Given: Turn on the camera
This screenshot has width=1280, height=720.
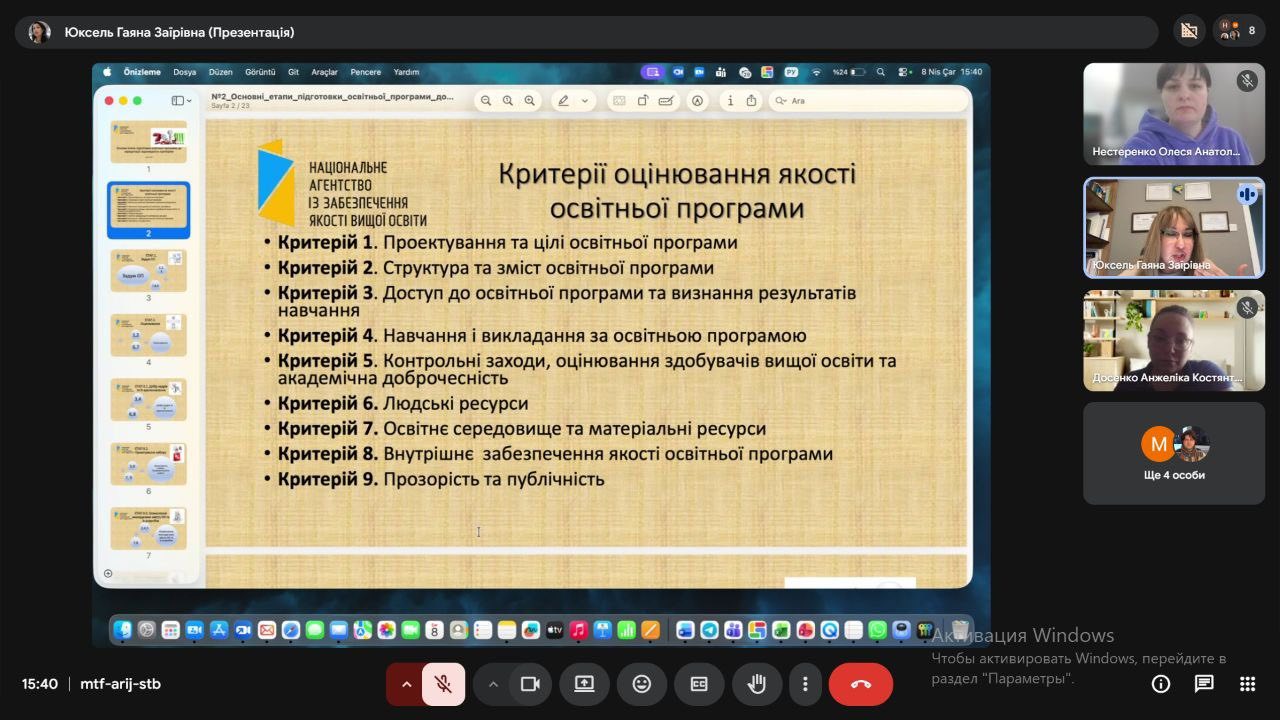Looking at the screenshot, I should tap(530, 684).
